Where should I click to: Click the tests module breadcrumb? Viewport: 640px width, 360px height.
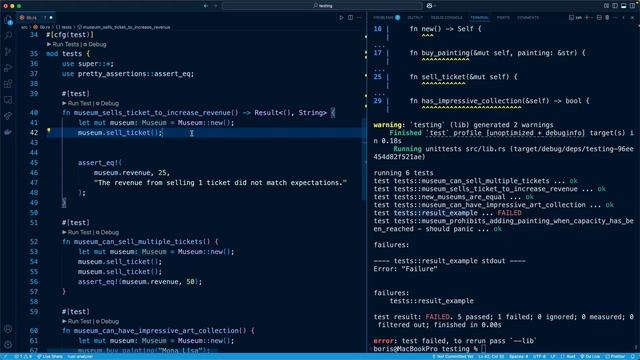(x=64, y=27)
